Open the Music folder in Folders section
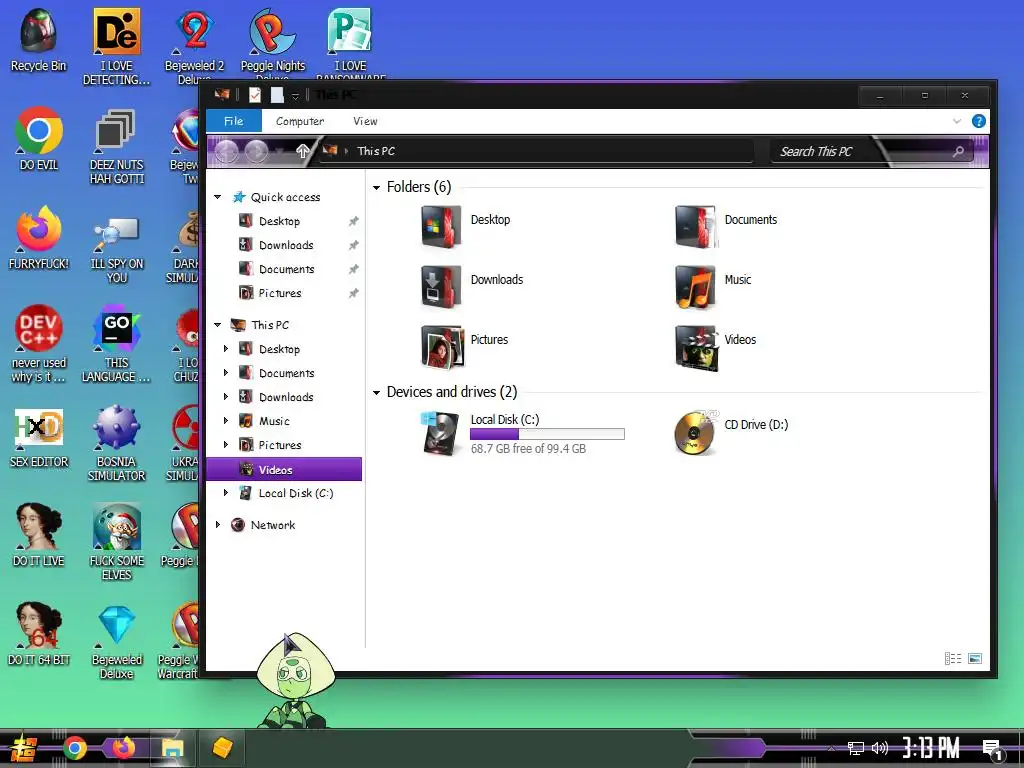Image resolution: width=1024 pixels, height=768 pixels. coord(713,287)
